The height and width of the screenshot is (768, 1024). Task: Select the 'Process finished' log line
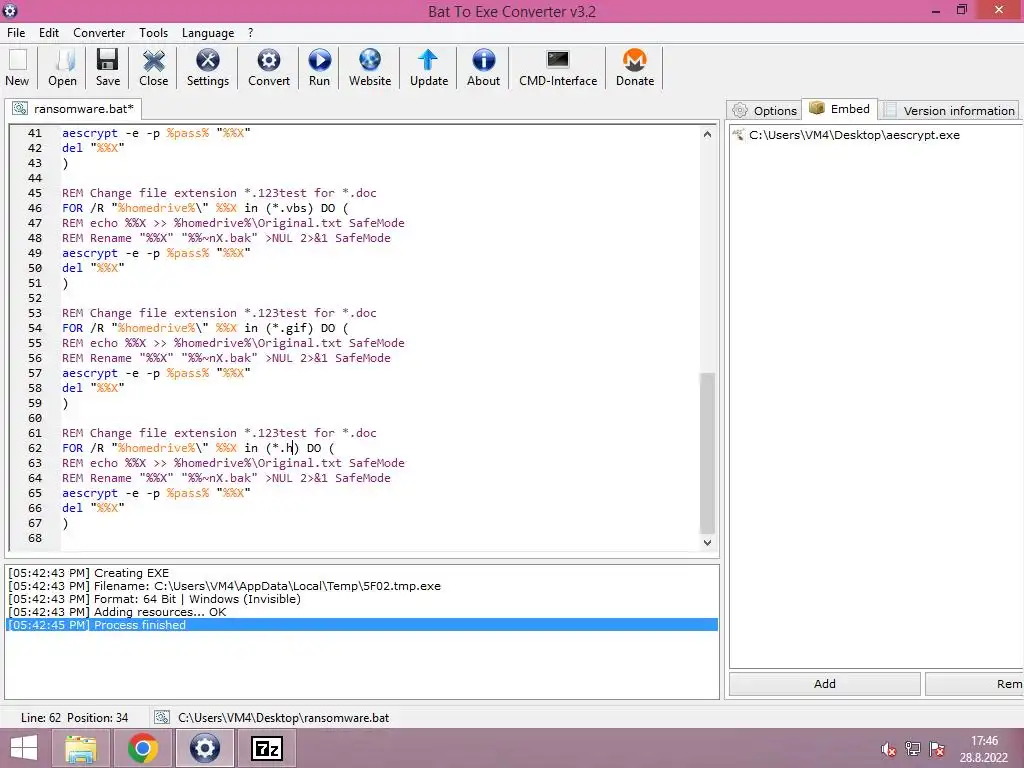362,625
